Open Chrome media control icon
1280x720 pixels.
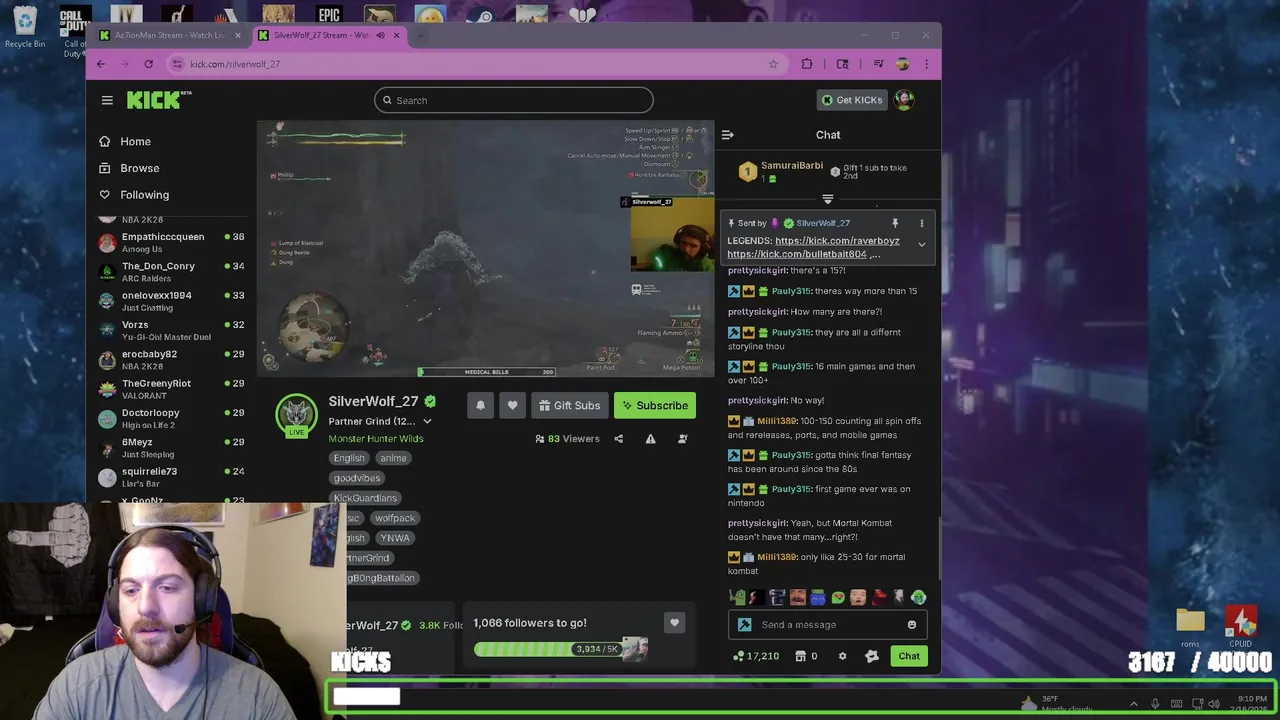click(x=878, y=64)
